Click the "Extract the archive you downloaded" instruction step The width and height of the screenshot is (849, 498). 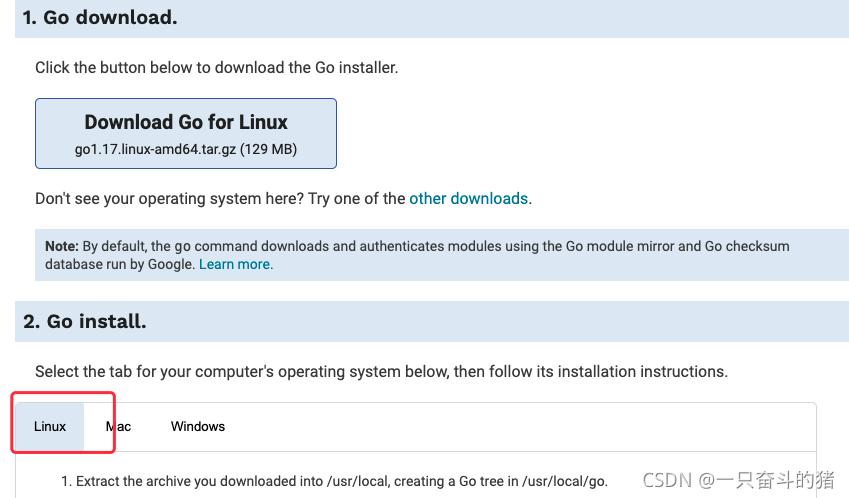coord(334,481)
